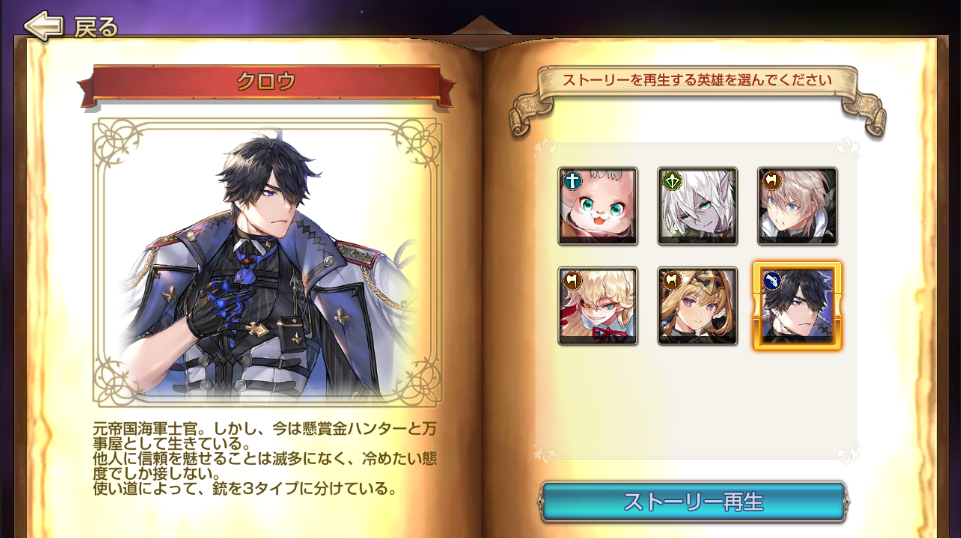Select the highlighted black-haired クロウ thumbnail

(797, 306)
